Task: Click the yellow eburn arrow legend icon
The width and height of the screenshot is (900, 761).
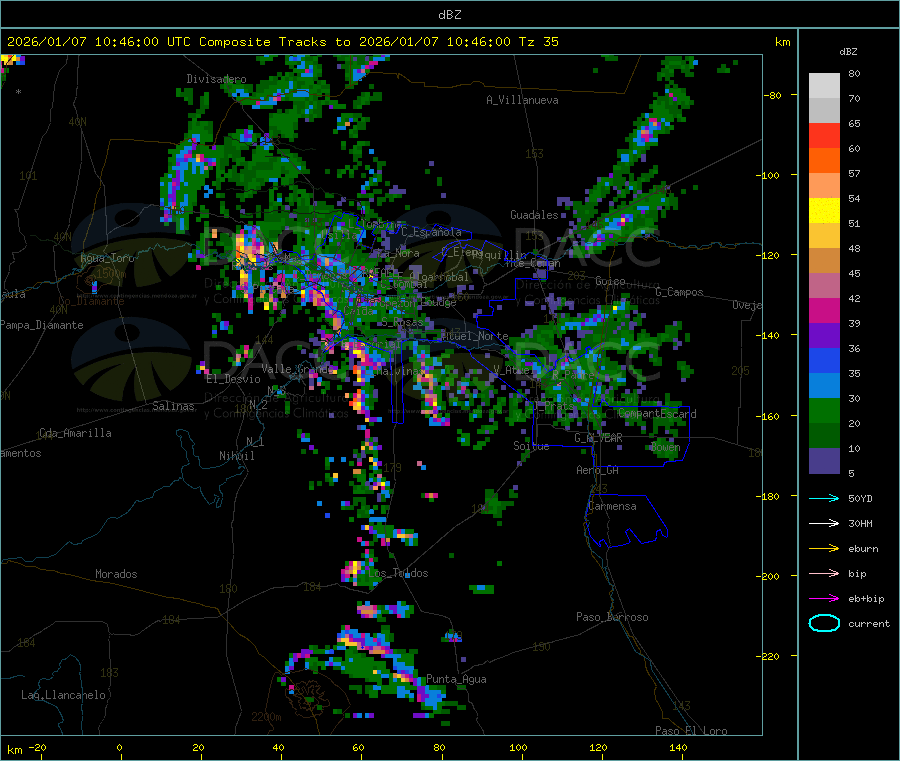Action: point(824,549)
